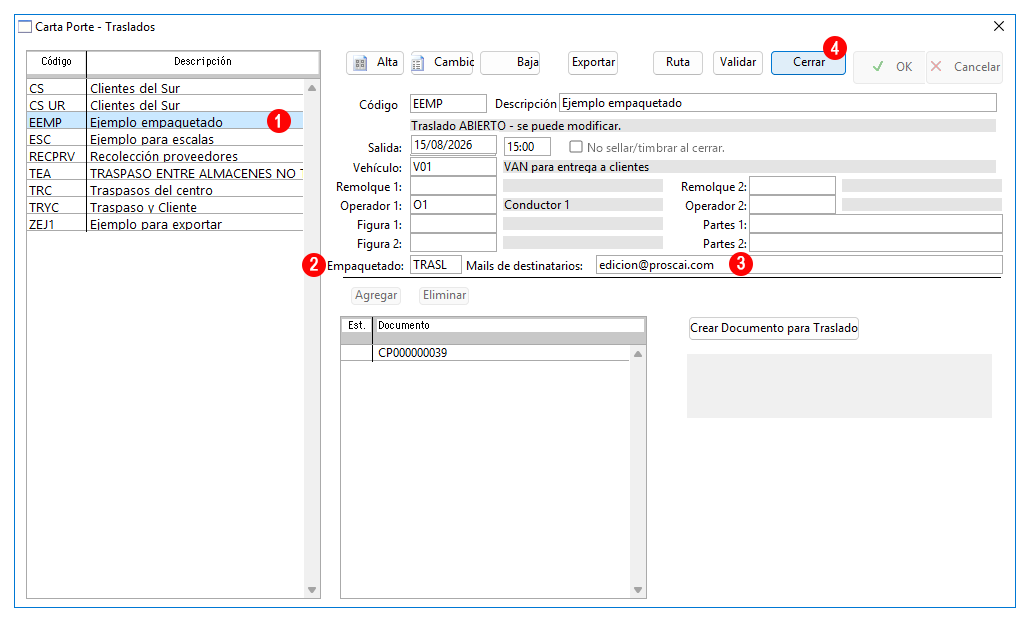The width and height of the screenshot is (1032, 619).
Task: Click the Vehículo field V01
Action: click(453, 167)
